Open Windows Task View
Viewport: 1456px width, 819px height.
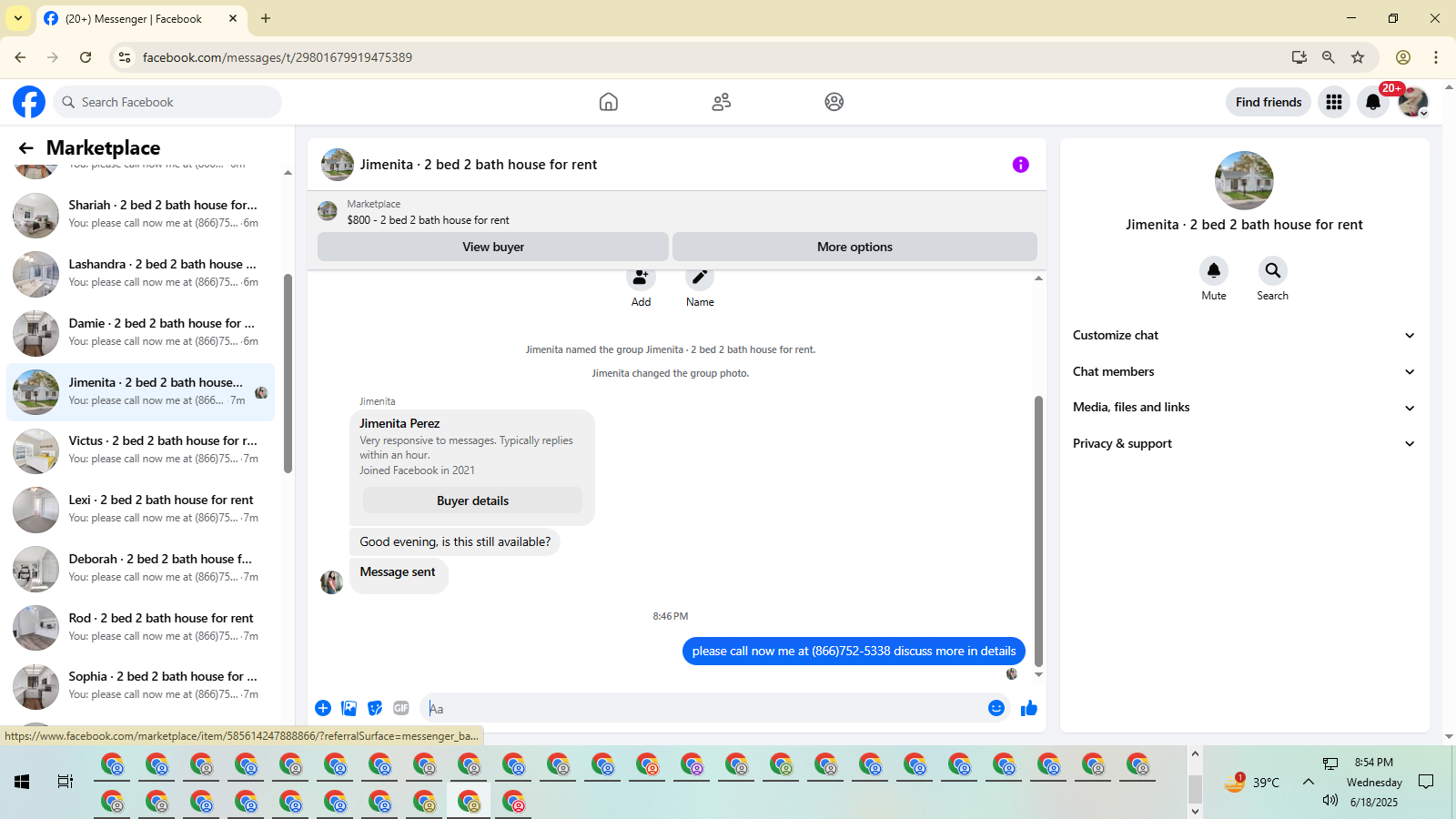66,782
